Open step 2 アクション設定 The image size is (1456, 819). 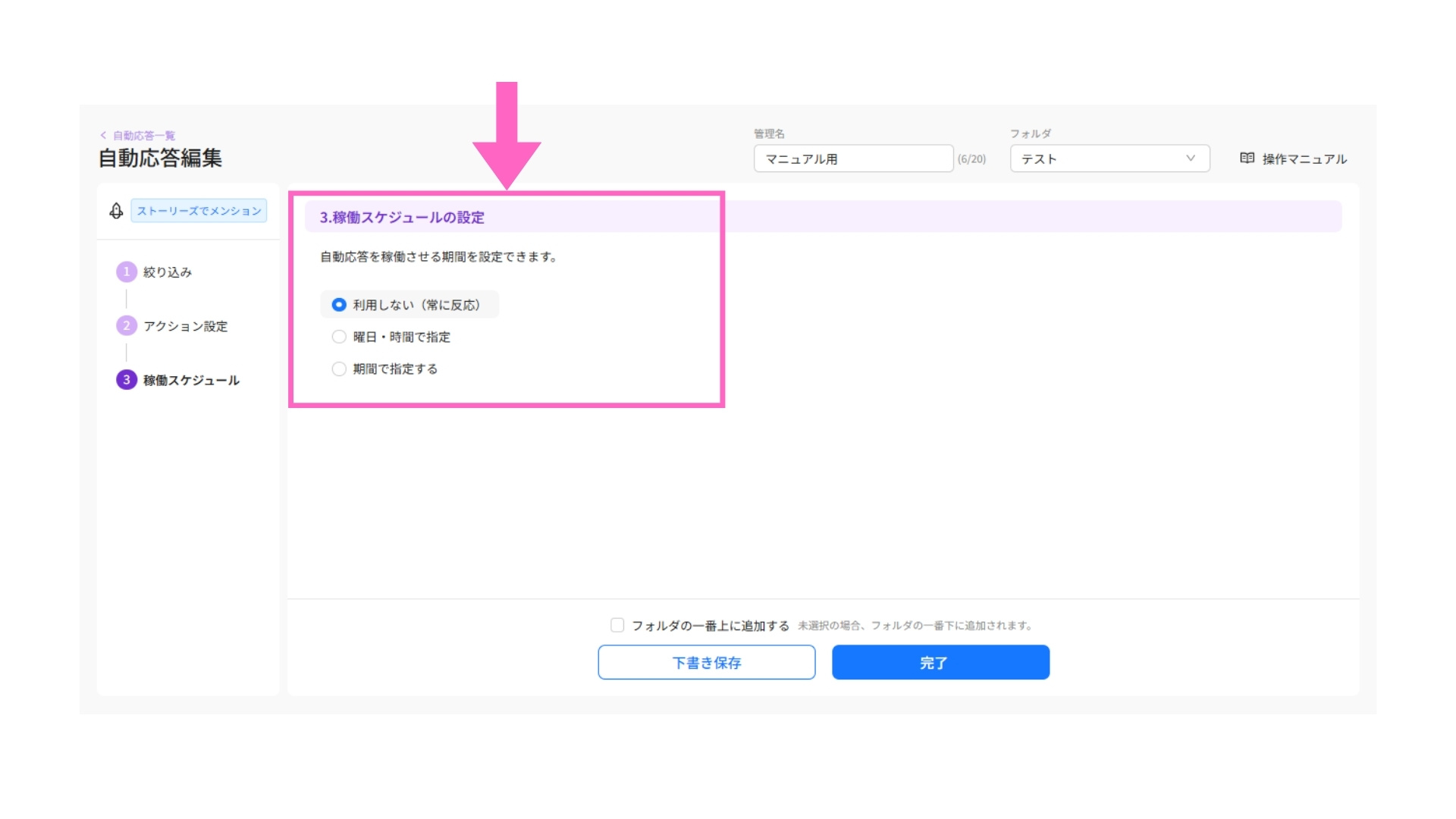pyautogui.click(x=172, y=326)
